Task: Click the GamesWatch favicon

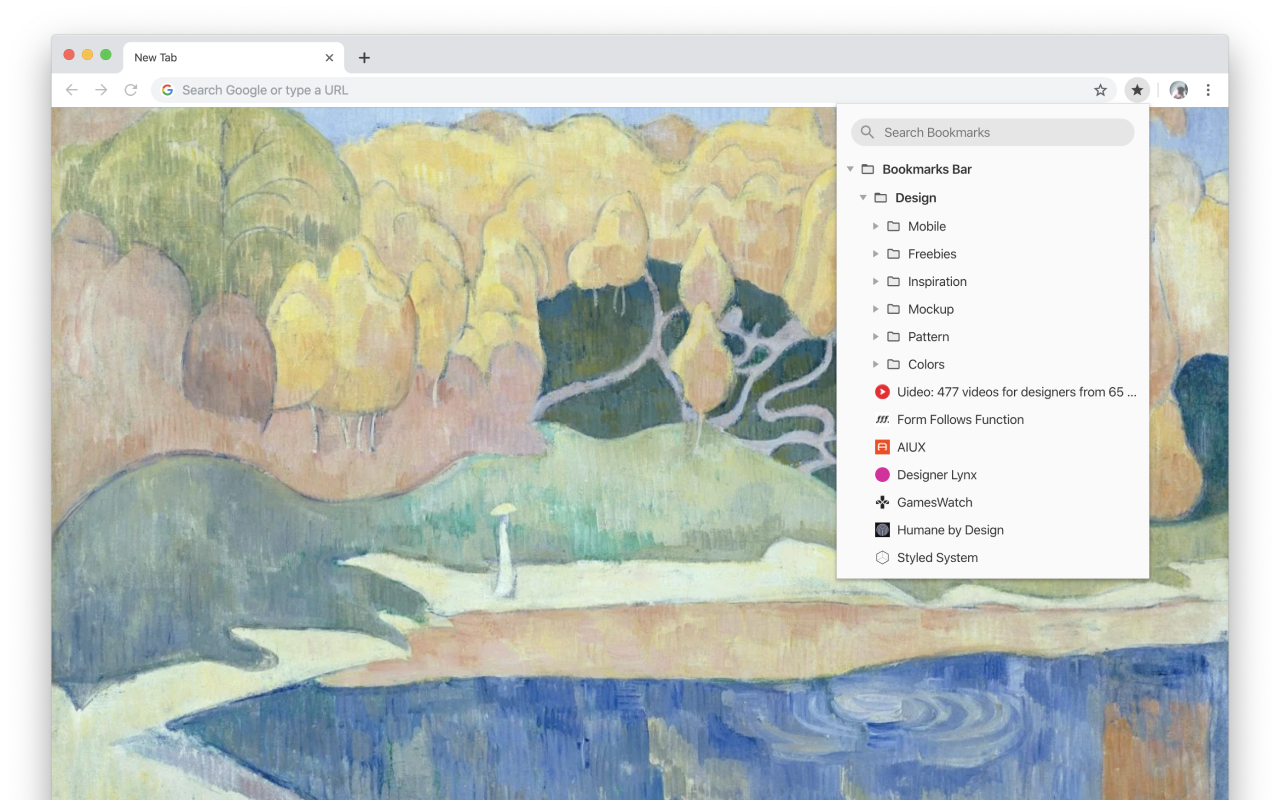Action: pyautogui.click(x=882, y=502)
